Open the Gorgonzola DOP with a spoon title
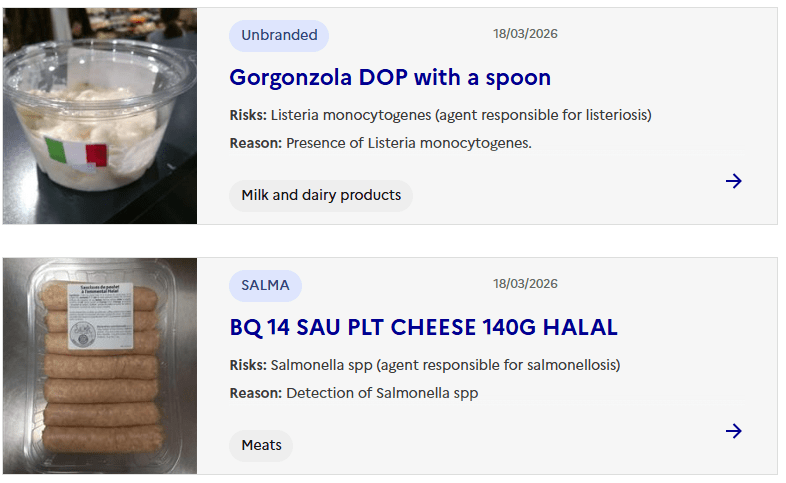This screenshot has height=483, width=786. click(x=390, y=77)
